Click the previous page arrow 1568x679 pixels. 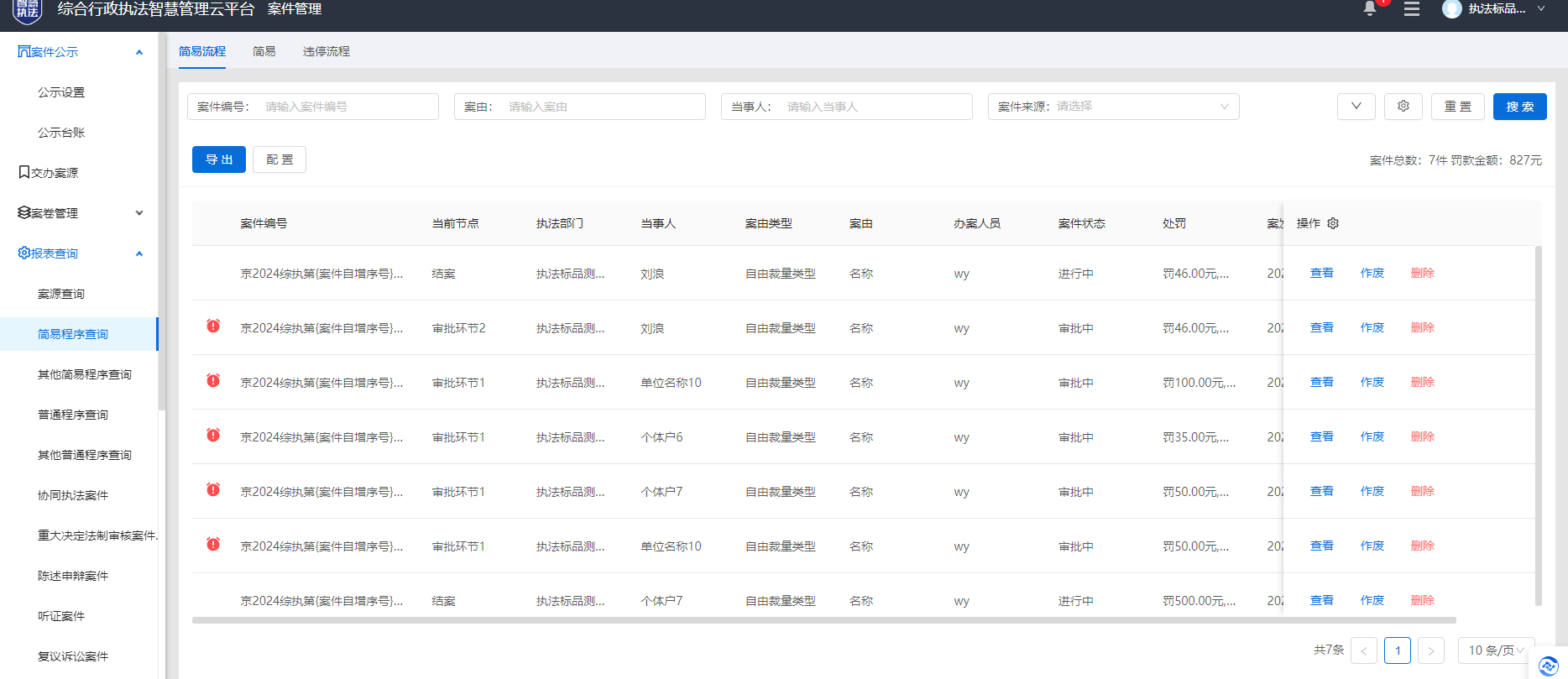[x=1364, y=650]
